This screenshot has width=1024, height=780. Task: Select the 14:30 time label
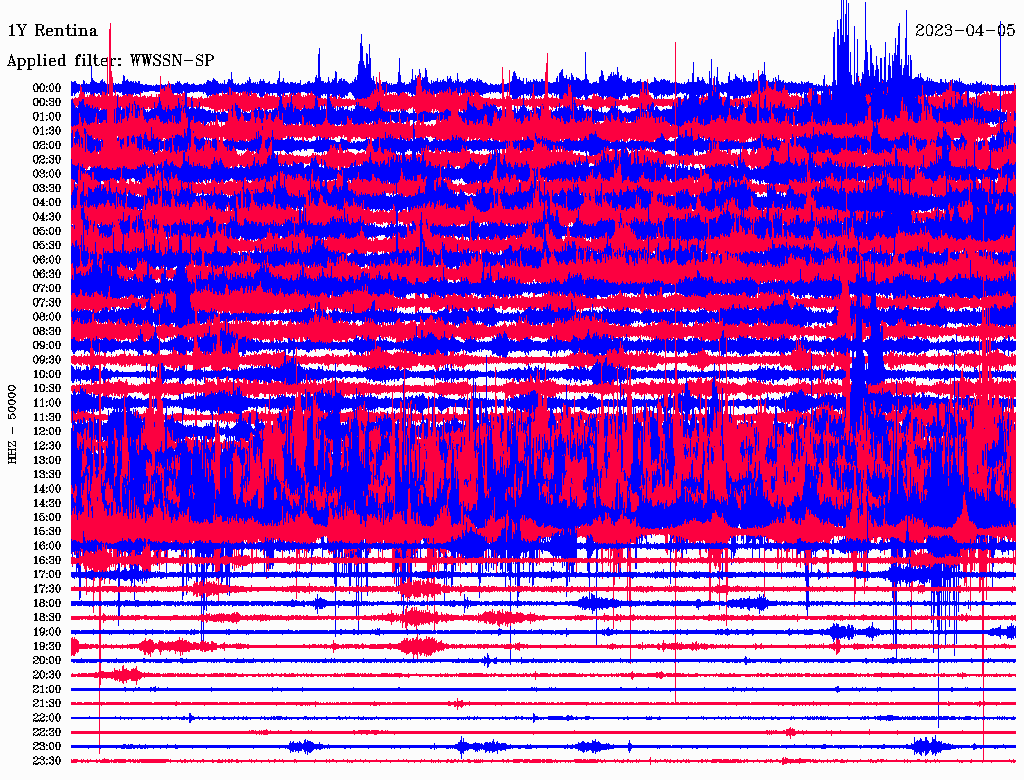tap(47, 504)
